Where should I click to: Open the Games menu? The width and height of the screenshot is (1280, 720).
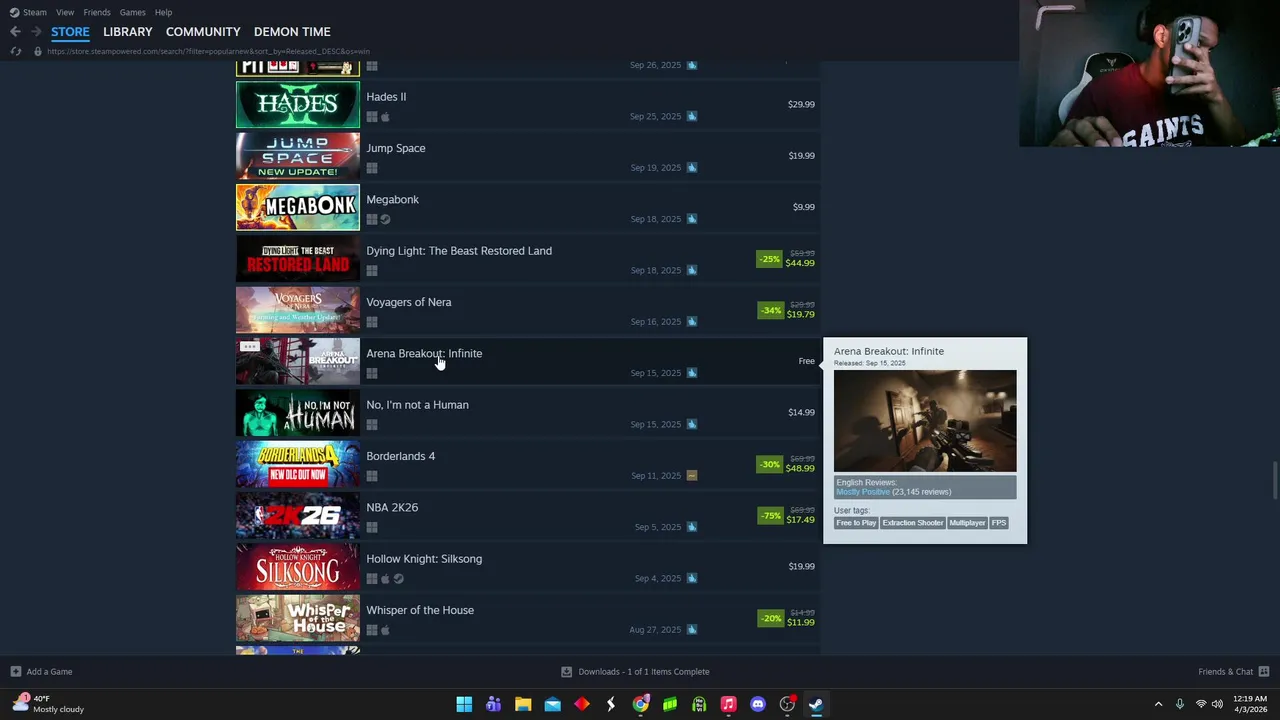click(132, 12)
